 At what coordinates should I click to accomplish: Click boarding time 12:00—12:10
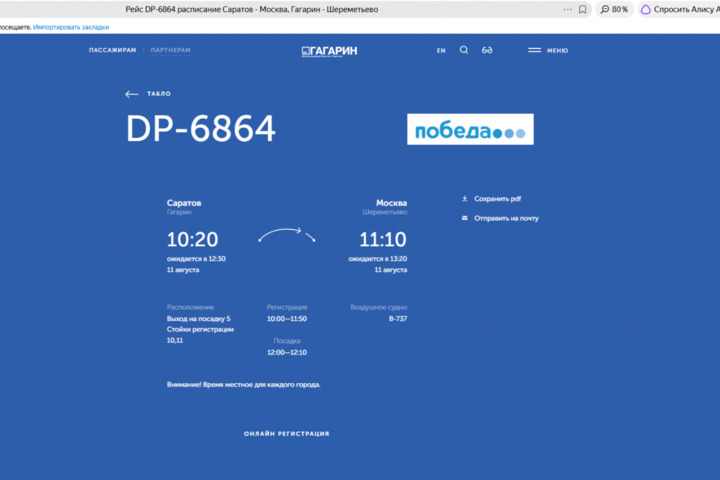coord(287,352)
